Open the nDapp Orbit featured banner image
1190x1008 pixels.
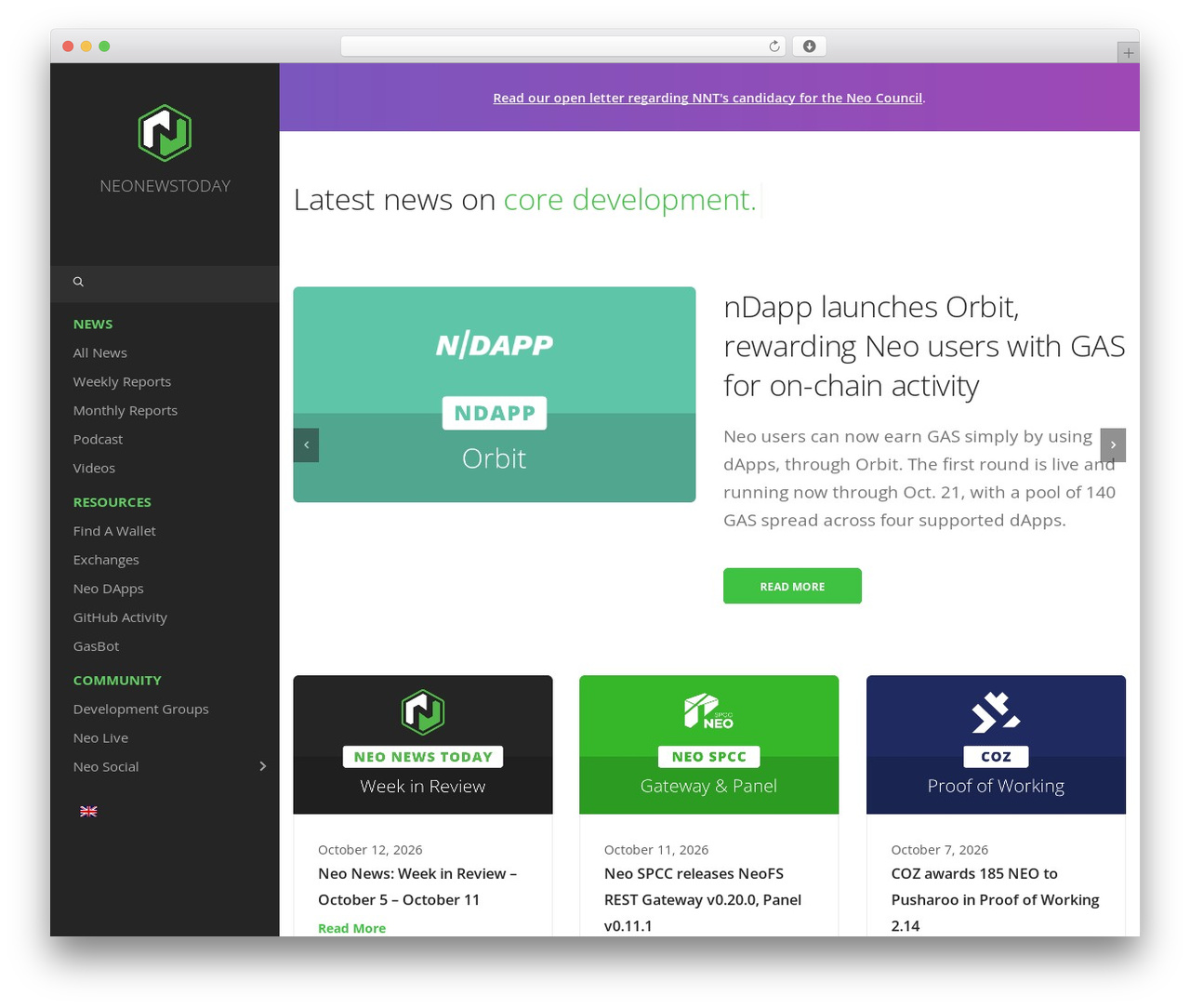click(x=495, y=394)
